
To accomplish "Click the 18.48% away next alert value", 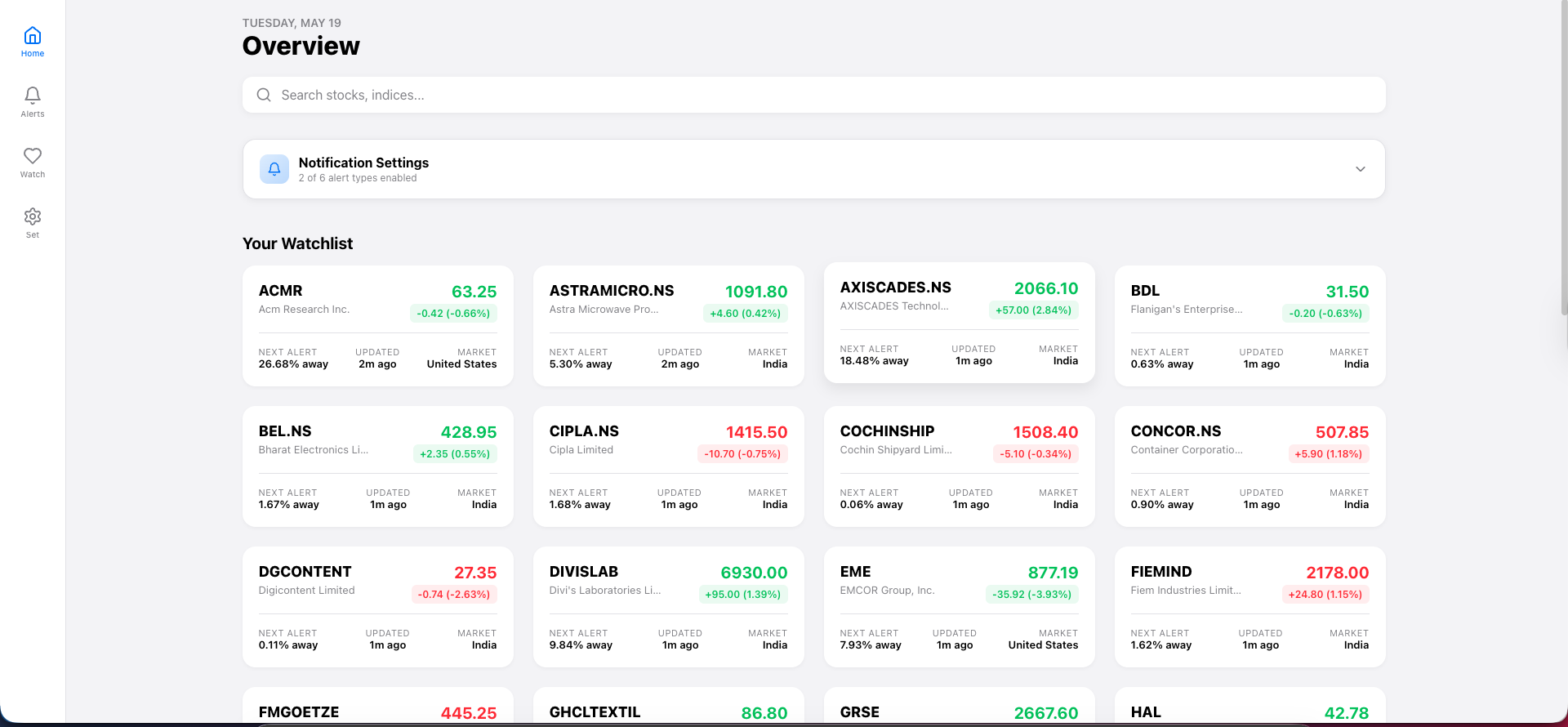I will pyautogui.click(x=874, y=361).
